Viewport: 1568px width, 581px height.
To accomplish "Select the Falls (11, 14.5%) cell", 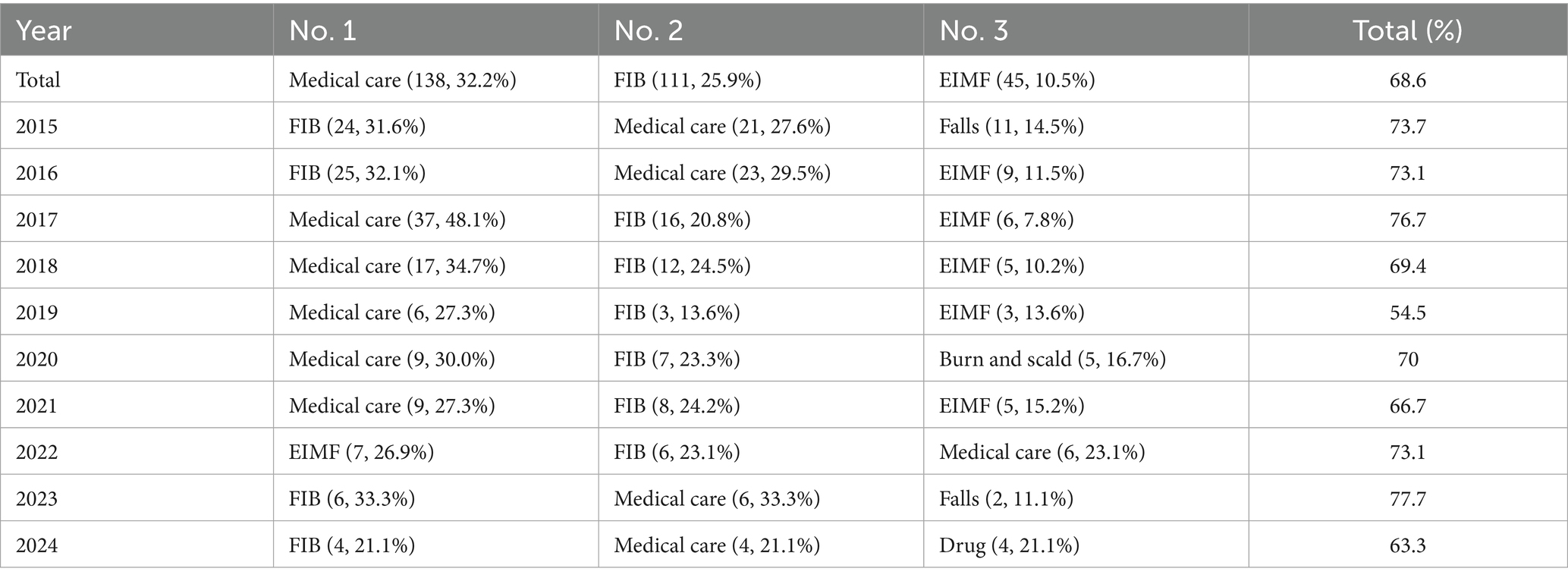I will coord(1011,126).
